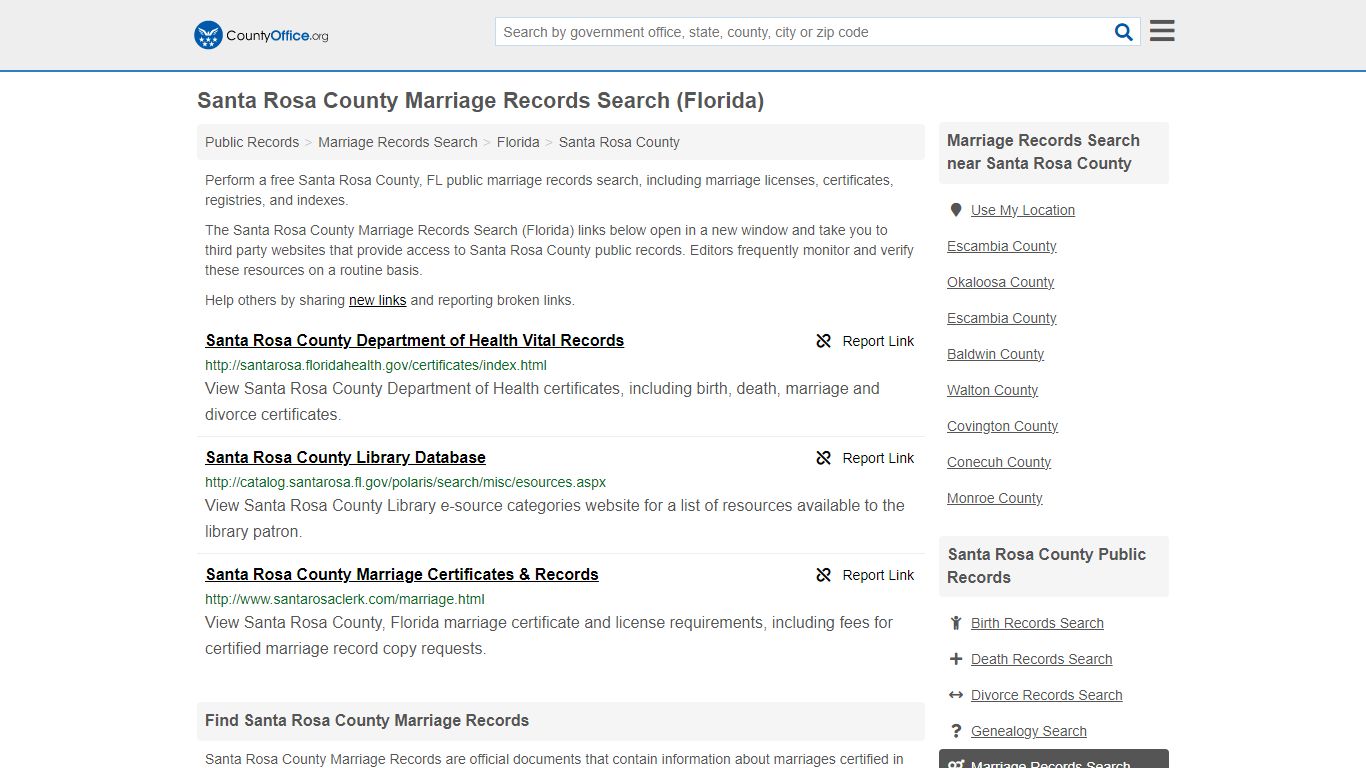Click Report Link icon for Department of Health Vital Records
This screenshot has width=1366, height=768.
(824, 341)
